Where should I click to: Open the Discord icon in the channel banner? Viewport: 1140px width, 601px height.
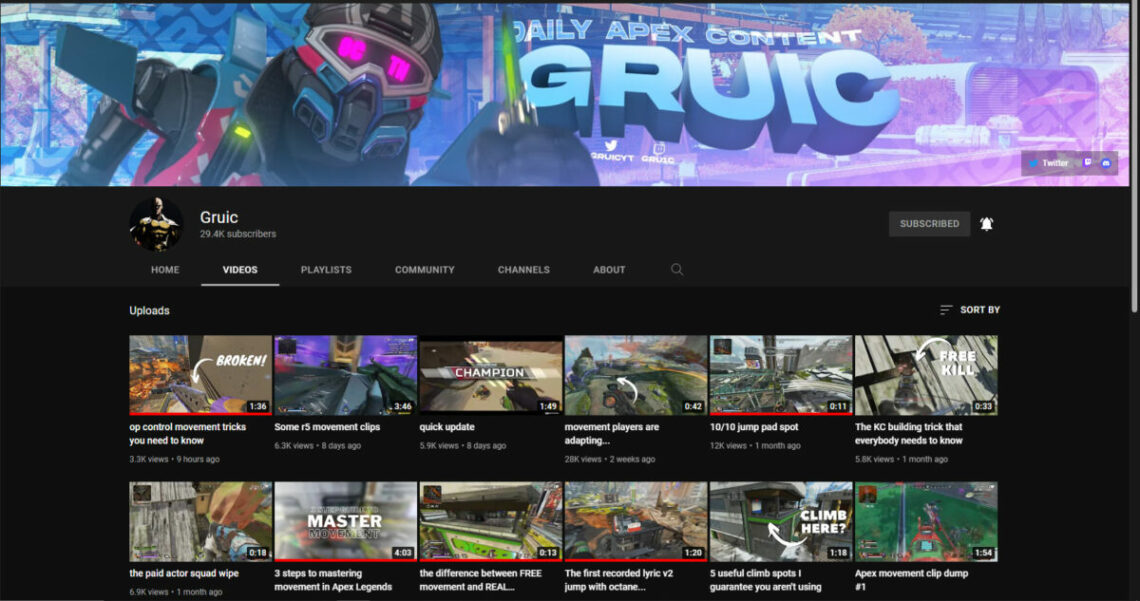click(1106, 162)
